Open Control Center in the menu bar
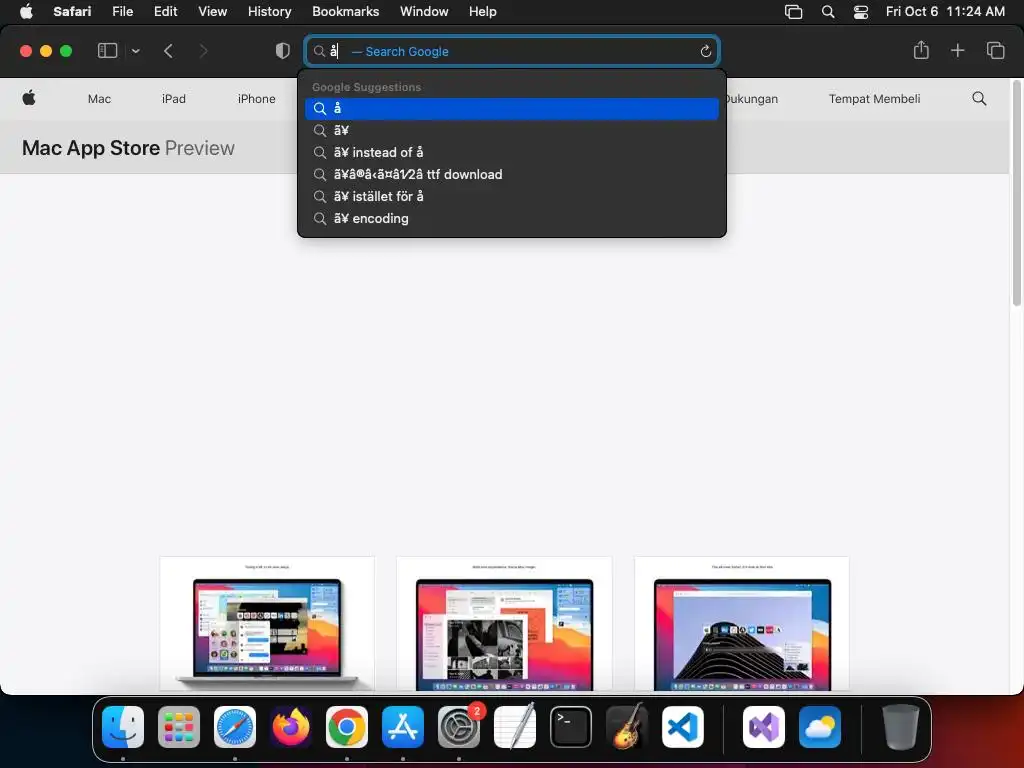This screenshot has height=768, width=1024. [861, 12]
